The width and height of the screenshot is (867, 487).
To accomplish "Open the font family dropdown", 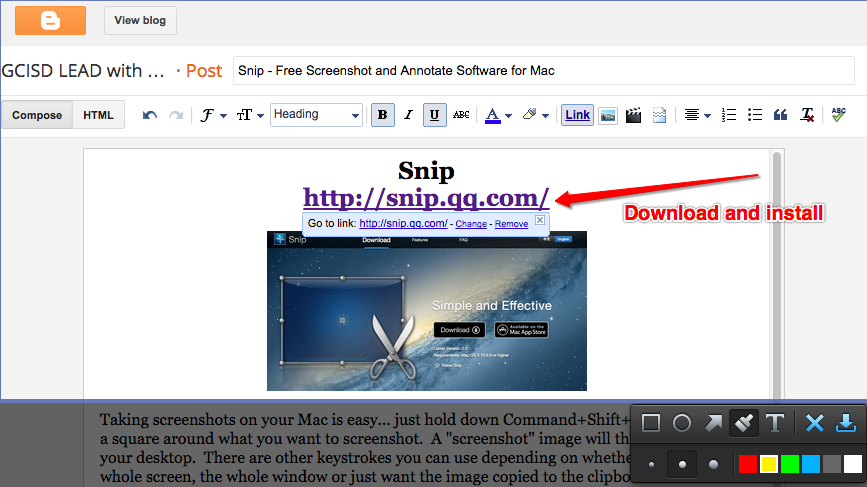I will point(213,115).
